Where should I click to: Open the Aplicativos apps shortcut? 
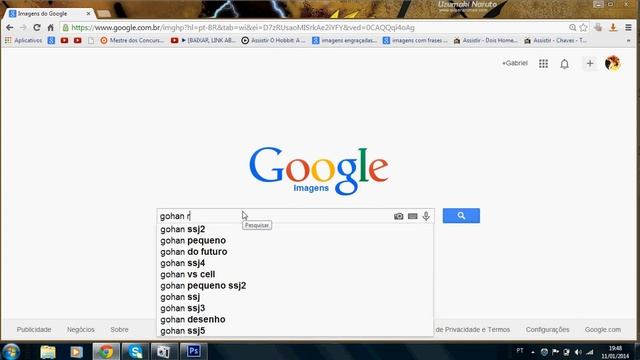[x=24, y=40]
